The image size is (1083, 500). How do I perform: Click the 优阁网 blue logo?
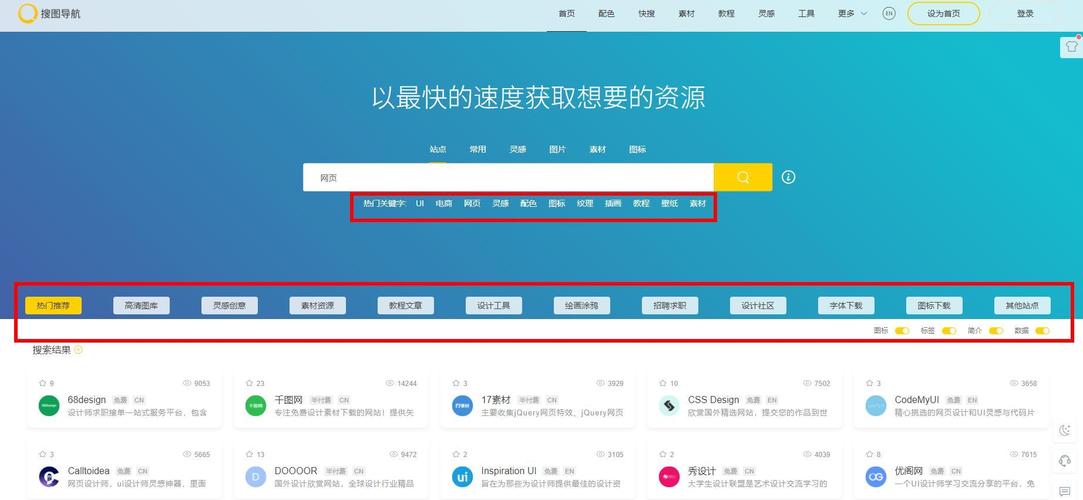click(876, 477)
